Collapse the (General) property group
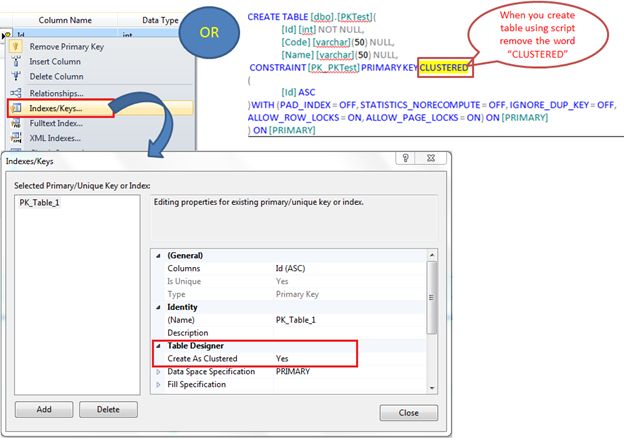This screenshot has height=438, width=624. (x=158, y=256)
